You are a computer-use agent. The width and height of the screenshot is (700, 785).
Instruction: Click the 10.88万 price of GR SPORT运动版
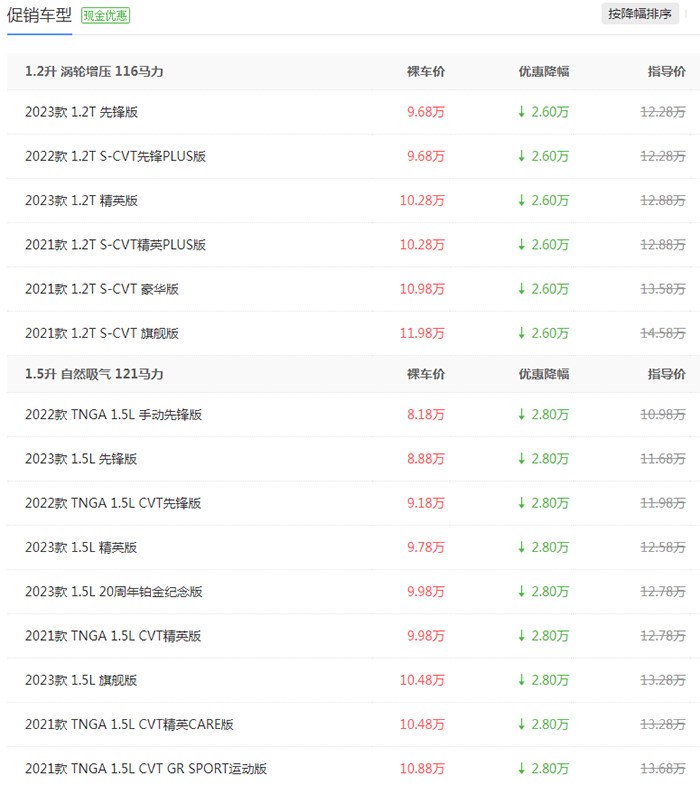click(422, 768)
